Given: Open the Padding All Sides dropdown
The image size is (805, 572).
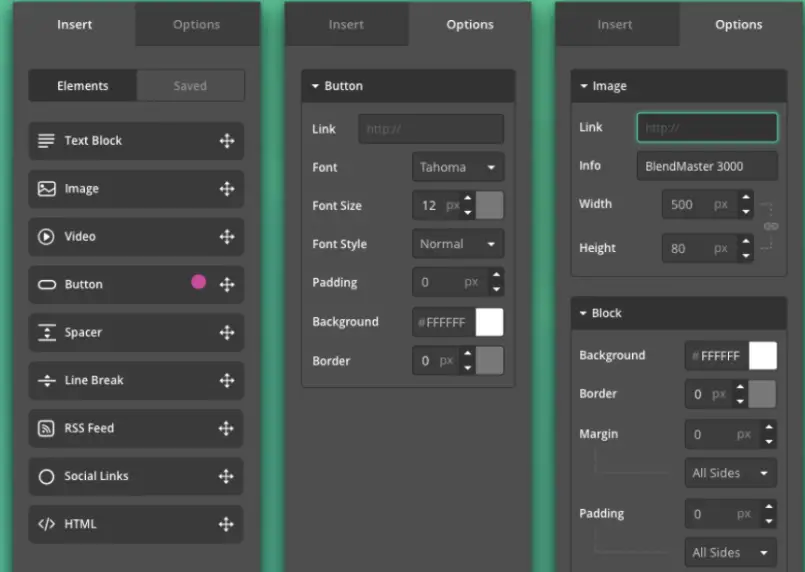Looking at the screenshot, I should tap(731, 552).
